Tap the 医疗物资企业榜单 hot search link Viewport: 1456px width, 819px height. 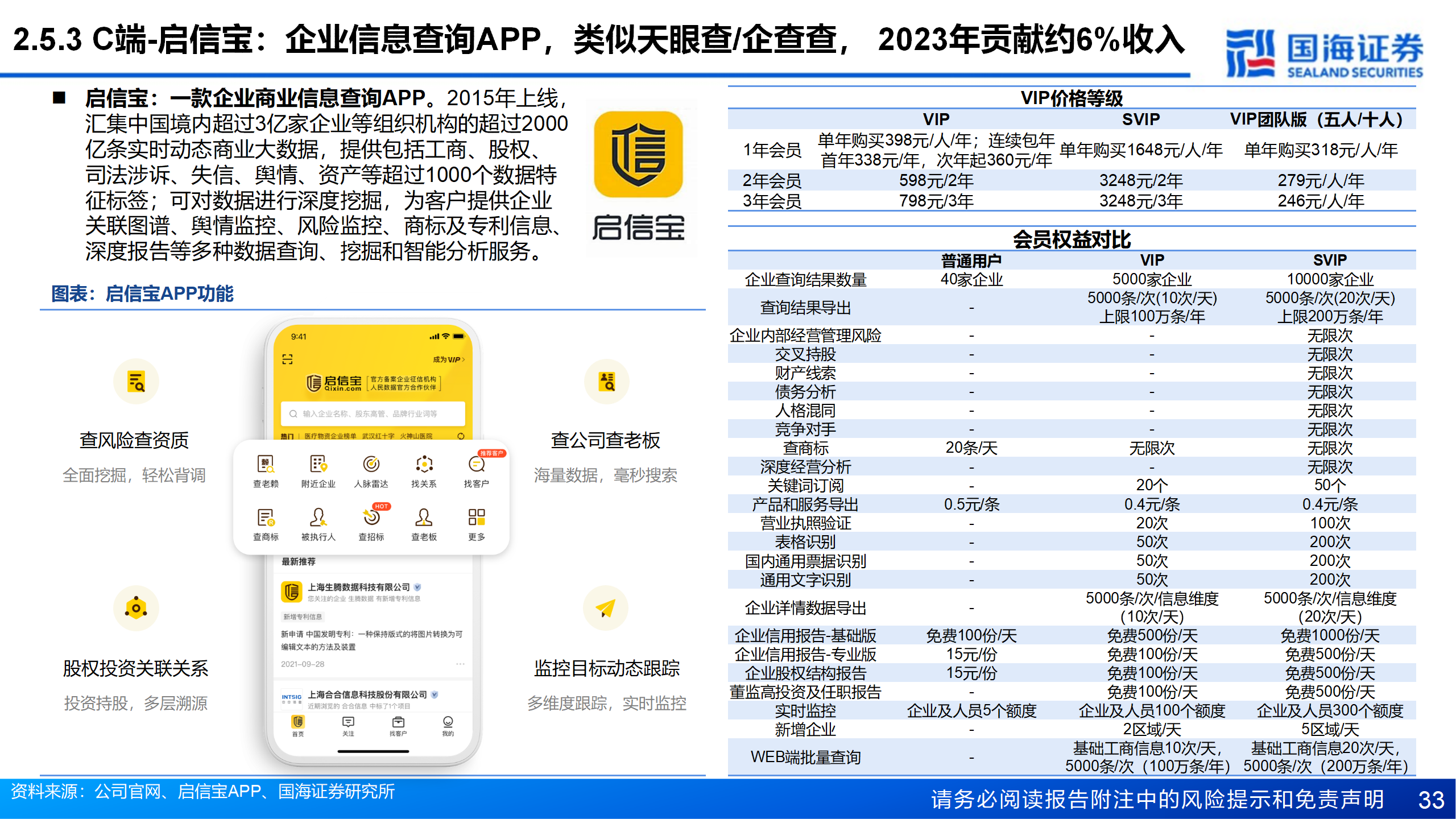click(x=330, y=436)
